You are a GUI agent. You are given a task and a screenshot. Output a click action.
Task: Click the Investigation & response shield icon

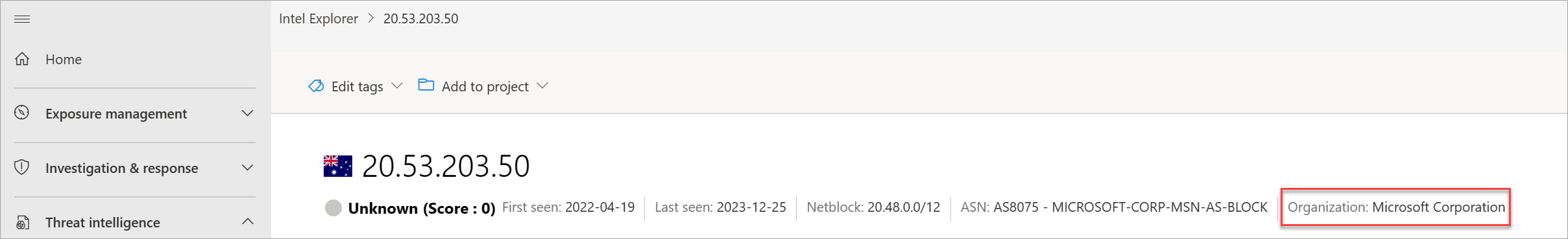click(22, 167)
